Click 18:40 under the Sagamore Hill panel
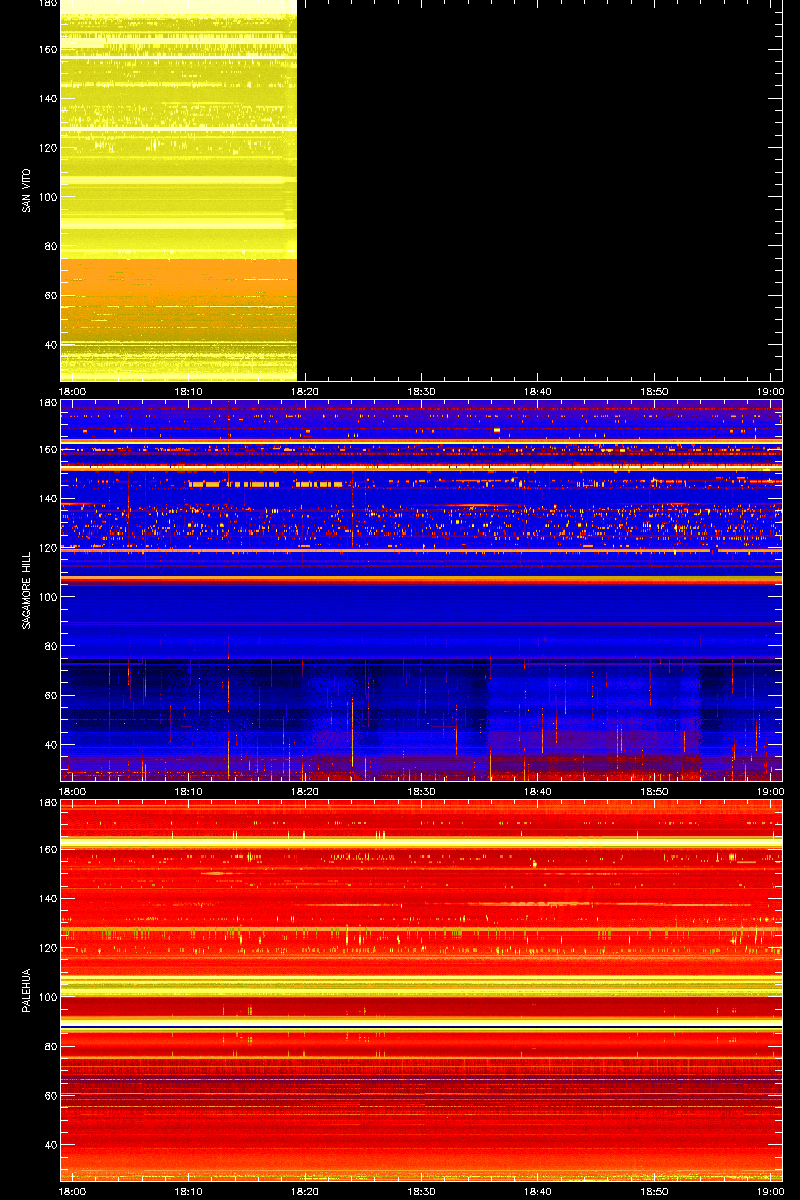This screenshot has height=1200, width=800. coord(537,791)
